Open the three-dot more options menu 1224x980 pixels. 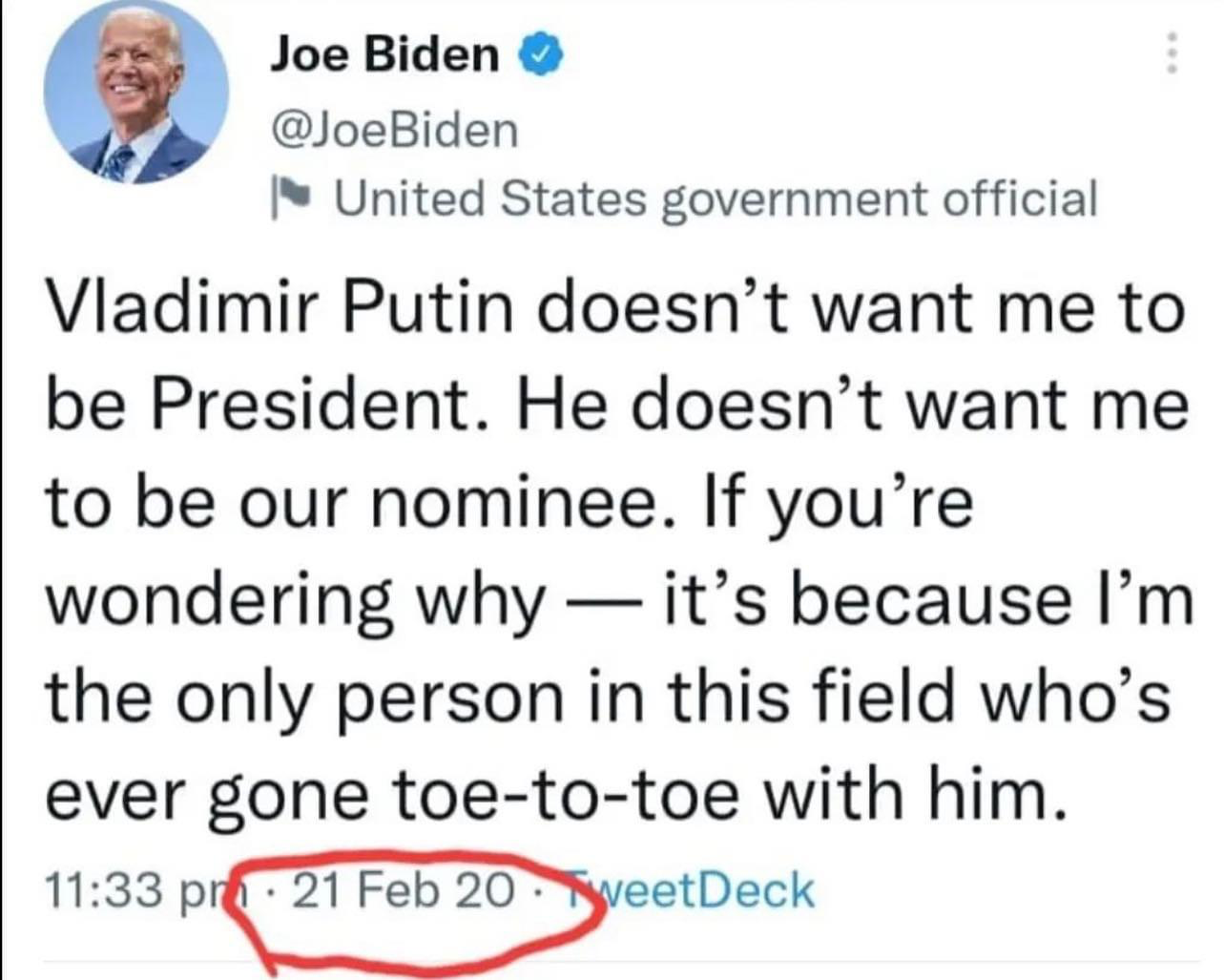[x=1173, y=52]
